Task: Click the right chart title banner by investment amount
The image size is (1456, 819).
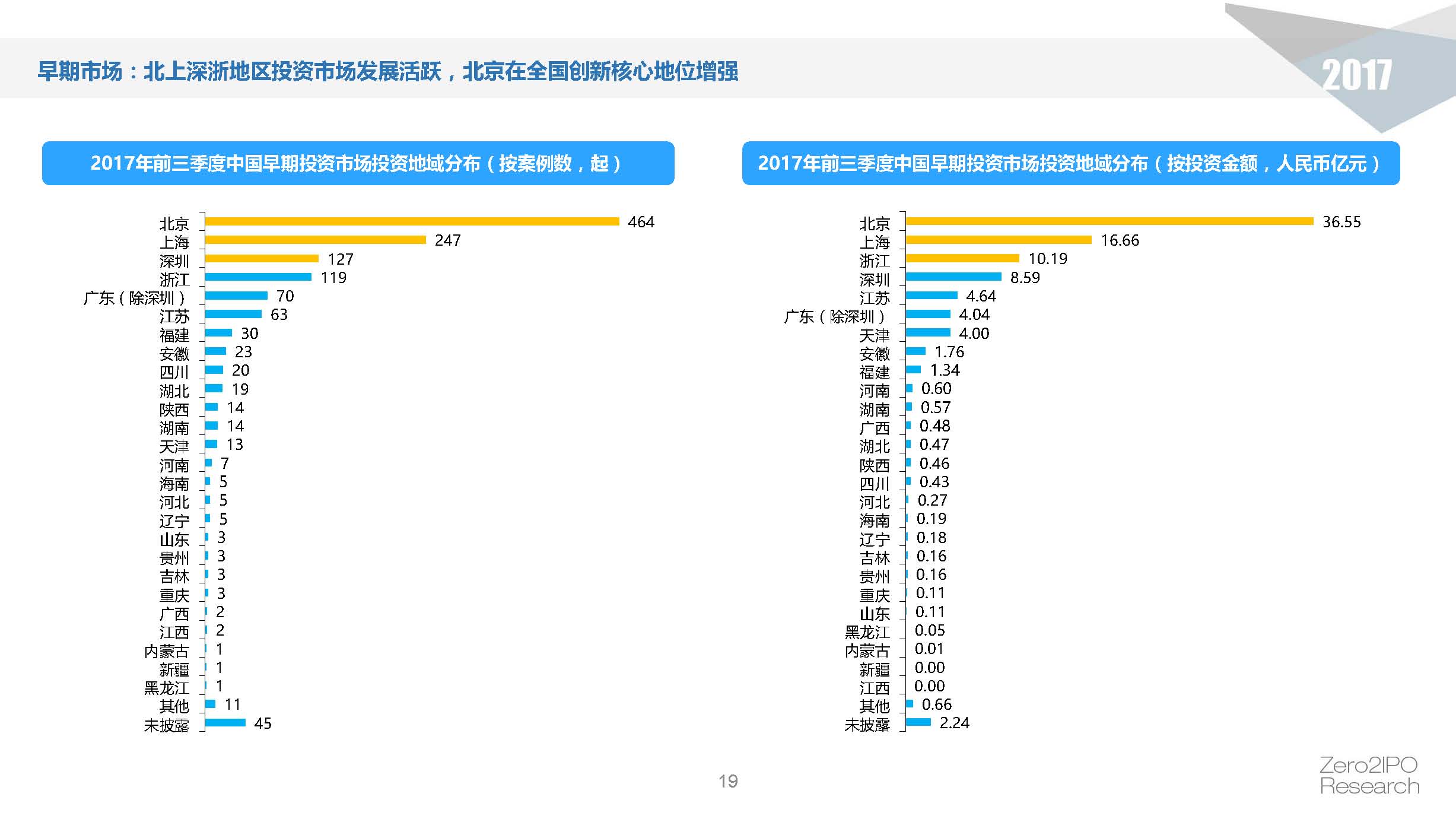Action: pos(1070,163)
